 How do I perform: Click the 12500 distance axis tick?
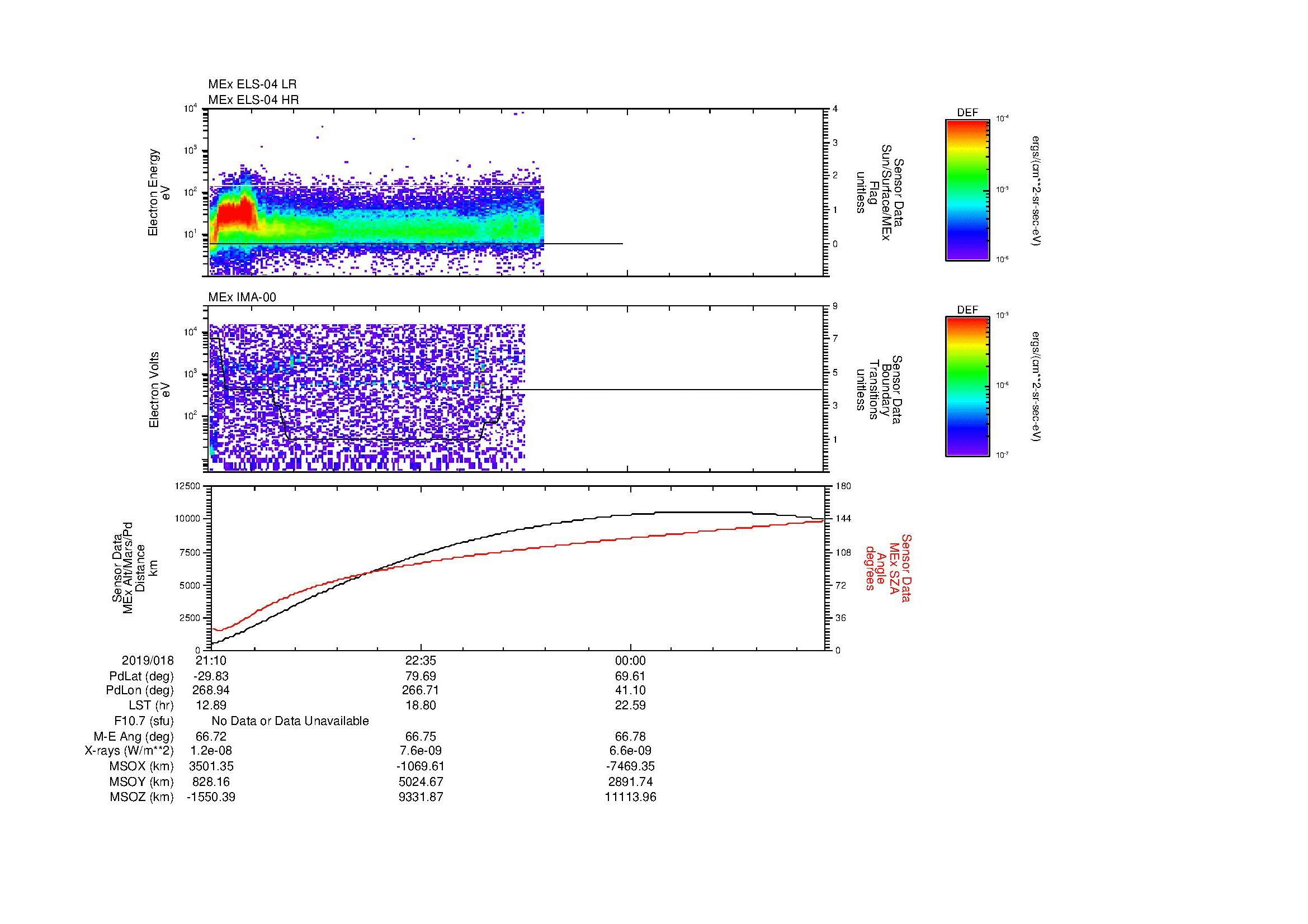click(x=188, y=486)
